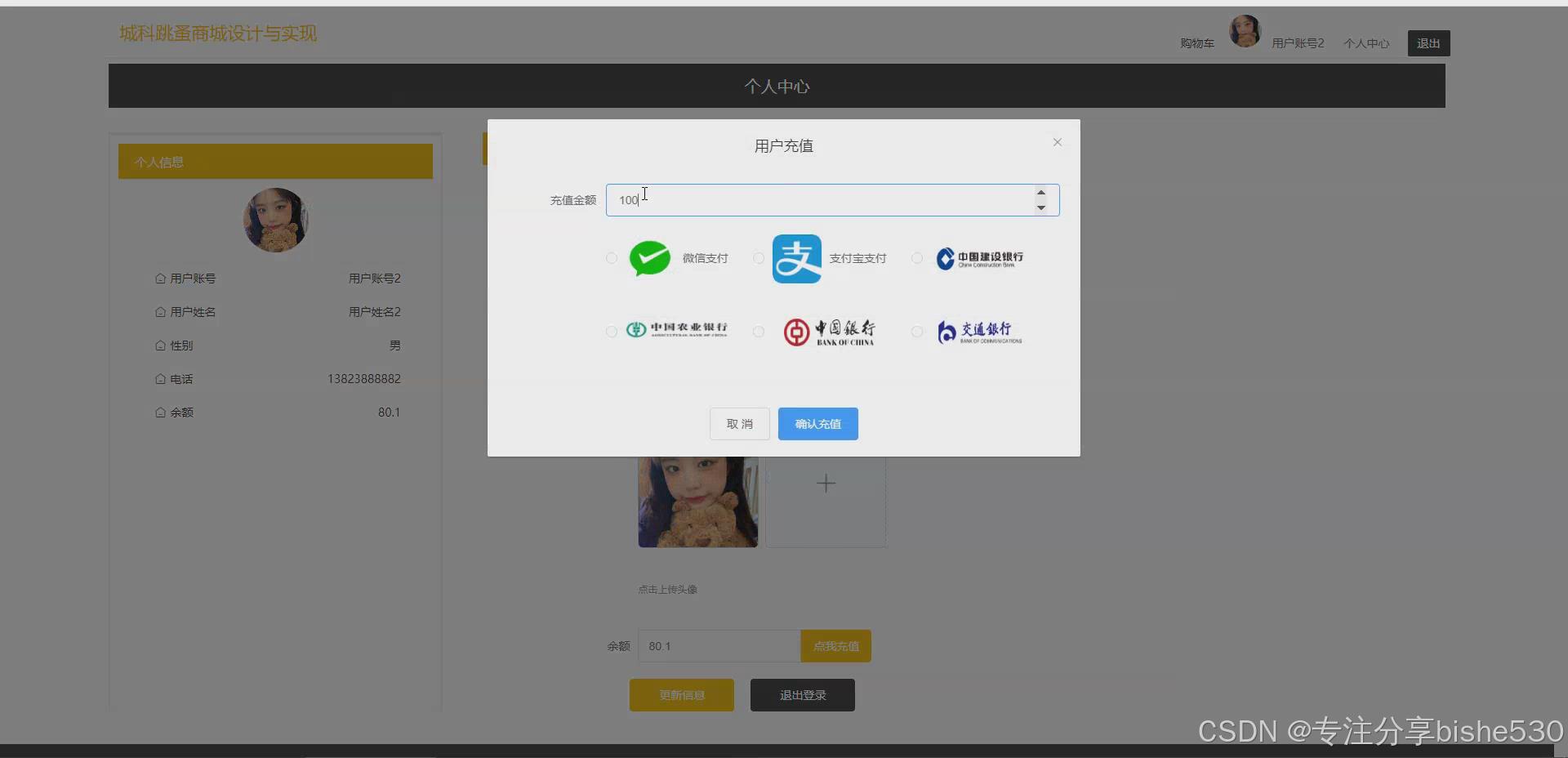Click the 个人信息 panel header
This screenshot has height=758, width=1568.
click(x=275, y=162)
